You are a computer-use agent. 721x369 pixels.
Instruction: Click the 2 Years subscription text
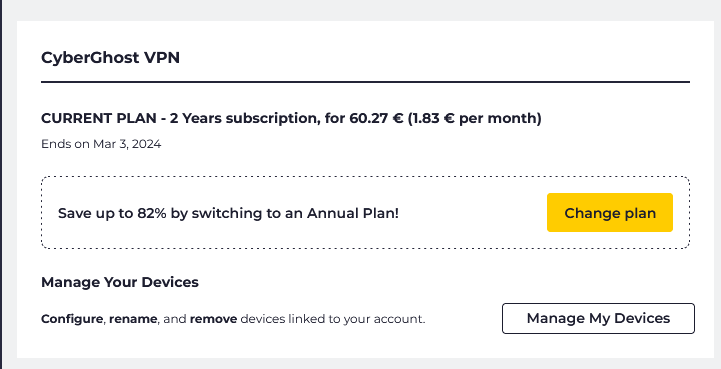(x=245, y=119)
